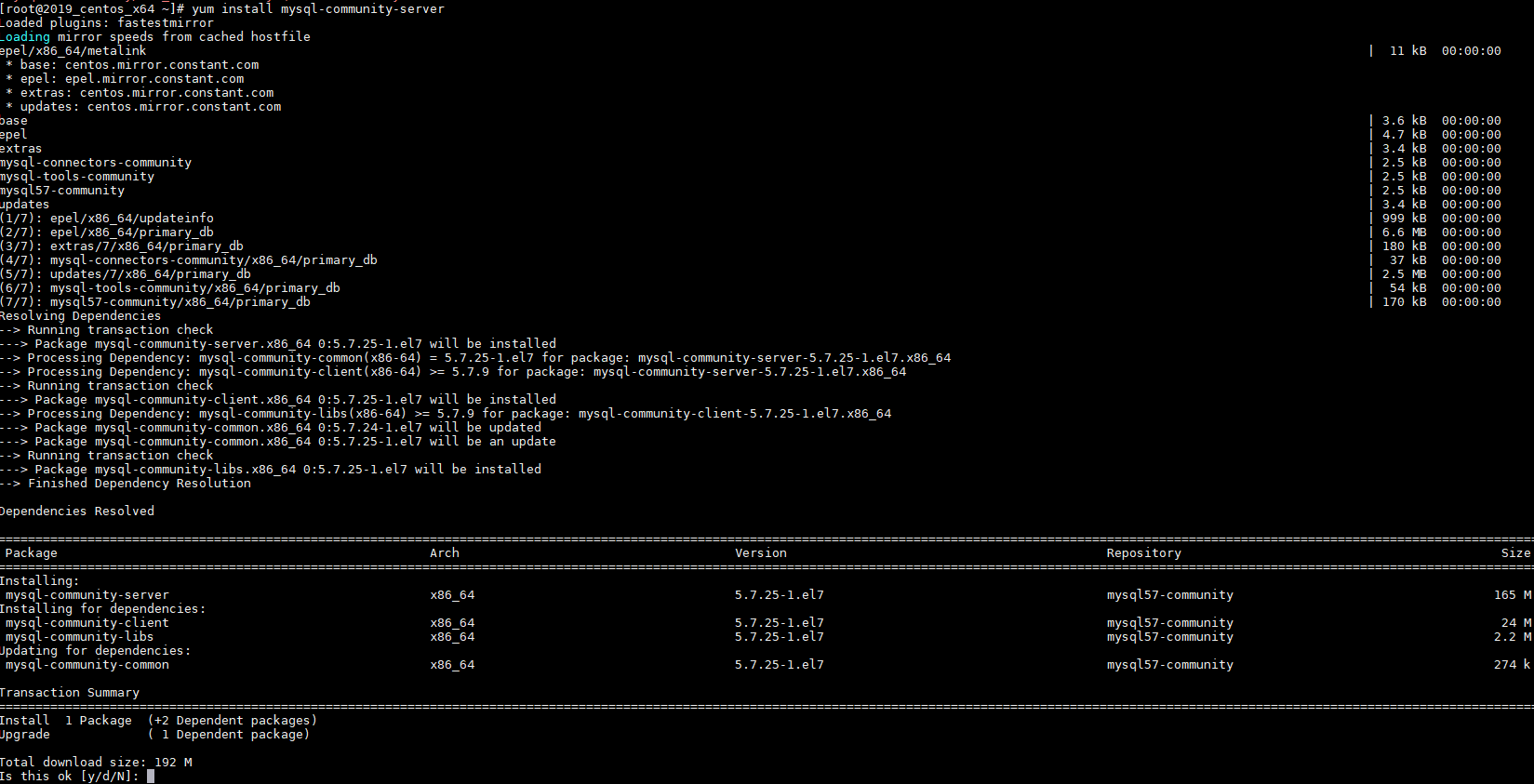Click the 'Size' column header

tap(1515, 553)
